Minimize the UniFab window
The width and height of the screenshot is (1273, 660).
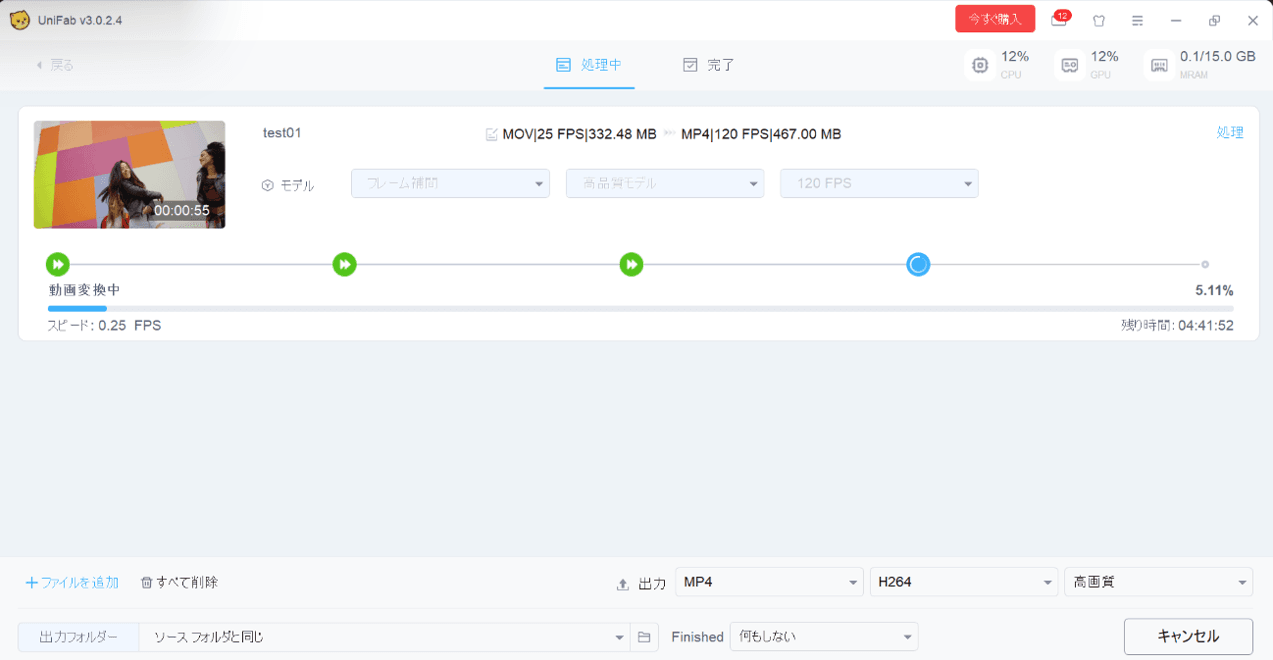tap(1176, 20)
